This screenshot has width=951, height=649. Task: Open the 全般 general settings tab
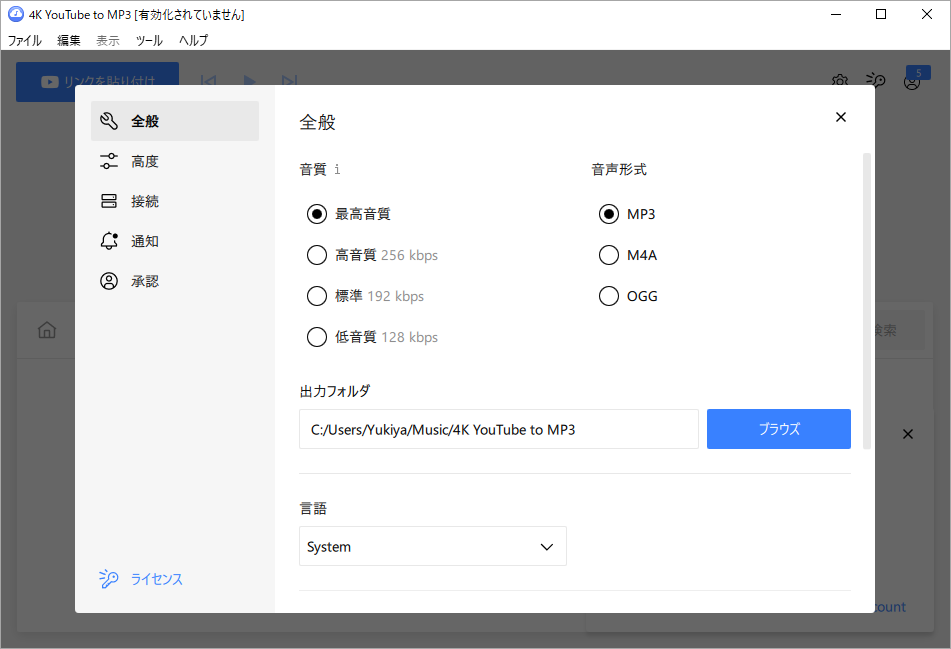tap(175, 121)
